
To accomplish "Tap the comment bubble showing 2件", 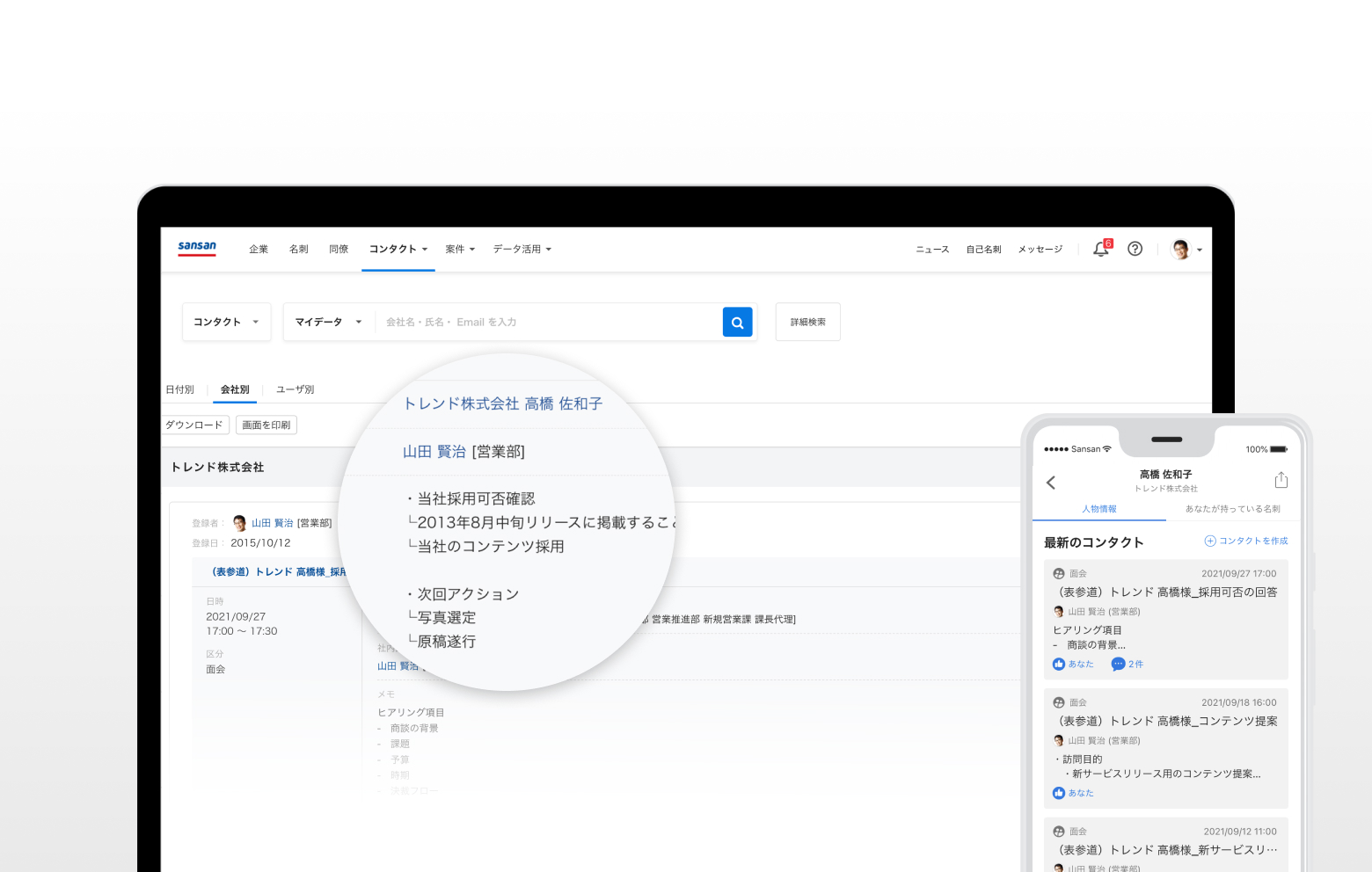I will pyautogui.click(x=1127, y=665).
